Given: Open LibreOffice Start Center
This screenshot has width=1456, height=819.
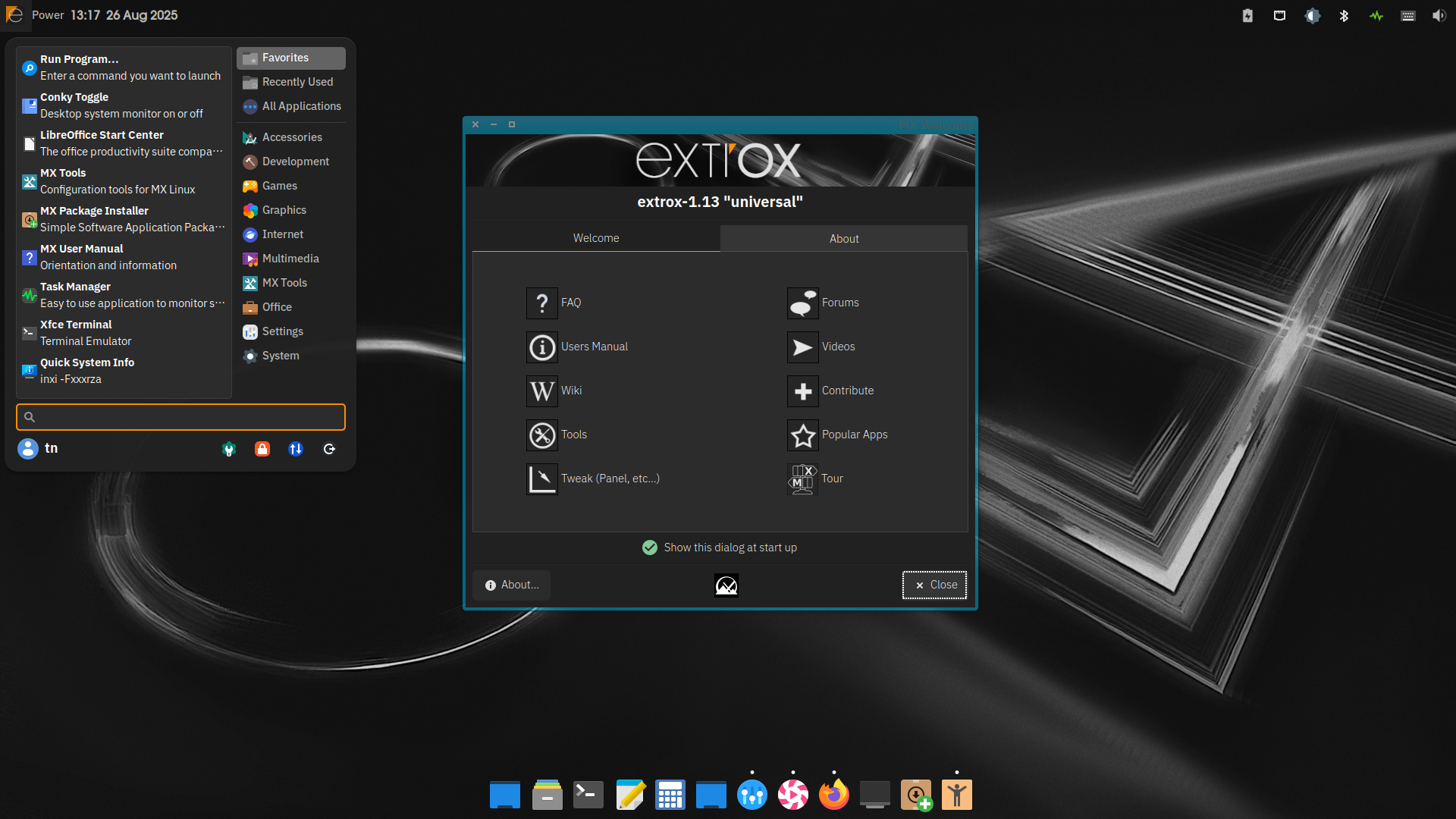Looking at the screenshot, I should [124, 143].
